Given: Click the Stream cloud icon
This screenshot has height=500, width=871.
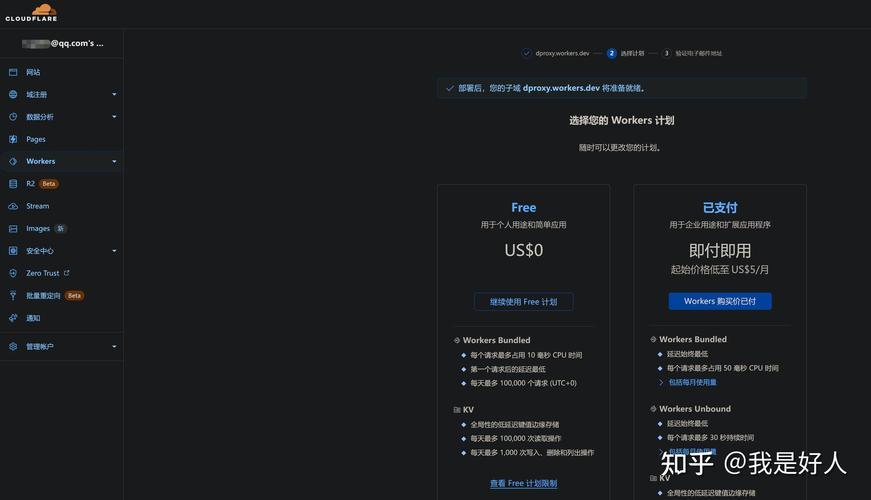Looking at the screenshot, I should 13,206.
